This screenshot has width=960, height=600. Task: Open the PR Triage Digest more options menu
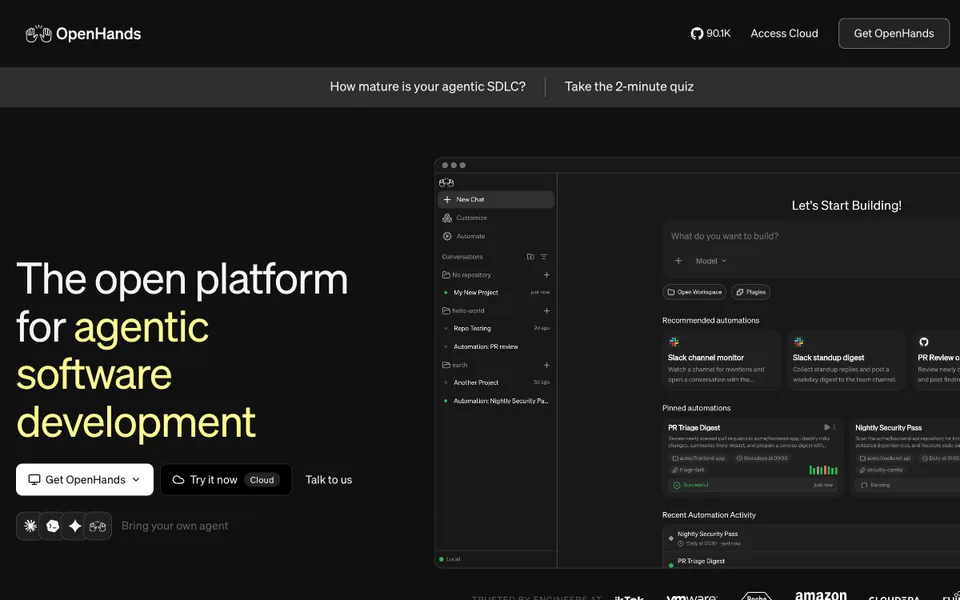click(x=834, y=427)
